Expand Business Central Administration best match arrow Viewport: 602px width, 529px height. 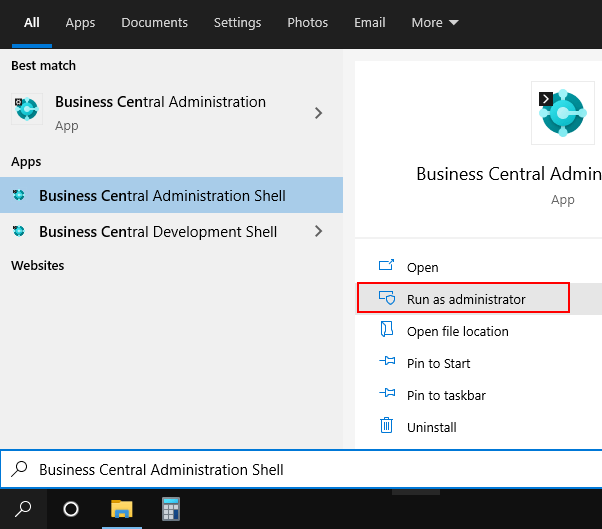pyautogui.click(x=318, y=113)
